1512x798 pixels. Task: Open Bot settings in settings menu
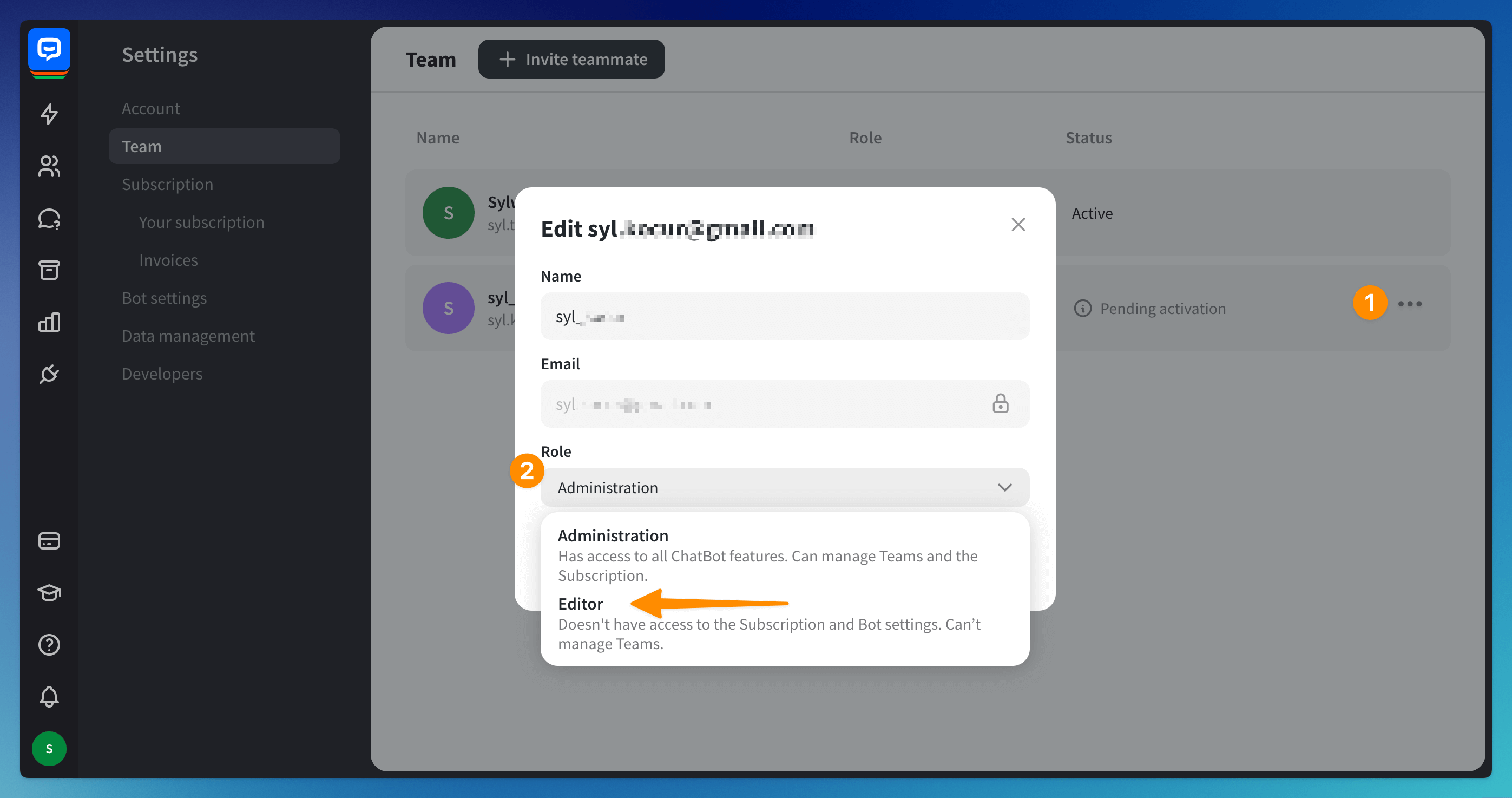(x=164, y=298)
